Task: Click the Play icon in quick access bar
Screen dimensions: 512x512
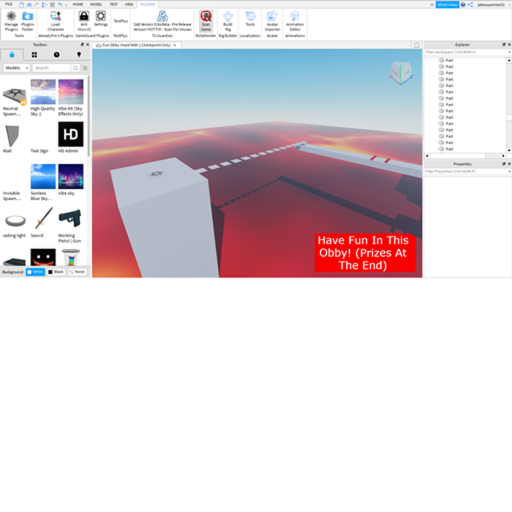Action: click(44, 4)
